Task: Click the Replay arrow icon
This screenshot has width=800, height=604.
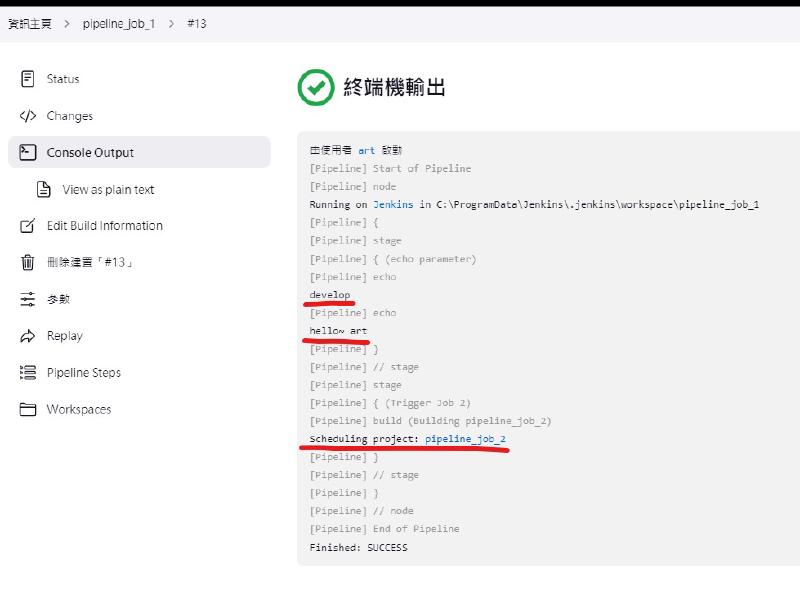Action: coord(28,336)
